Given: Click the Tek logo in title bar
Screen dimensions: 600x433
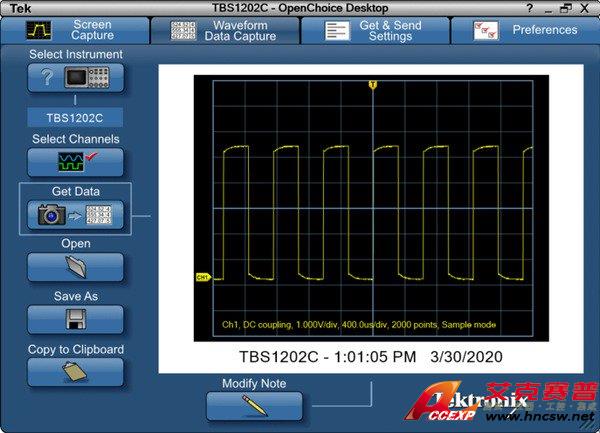Looking at the screenshot, I should [x=12, y=8].
